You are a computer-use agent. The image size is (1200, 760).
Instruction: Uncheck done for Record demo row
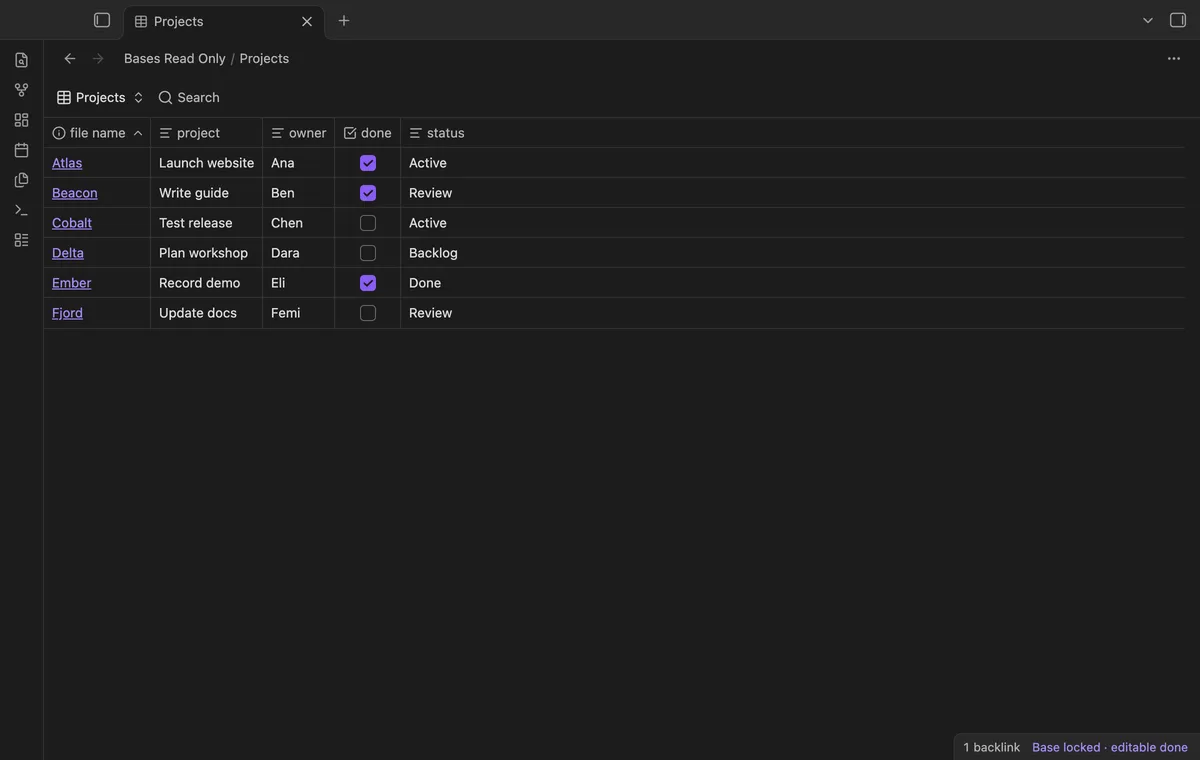tap(368, 283)
